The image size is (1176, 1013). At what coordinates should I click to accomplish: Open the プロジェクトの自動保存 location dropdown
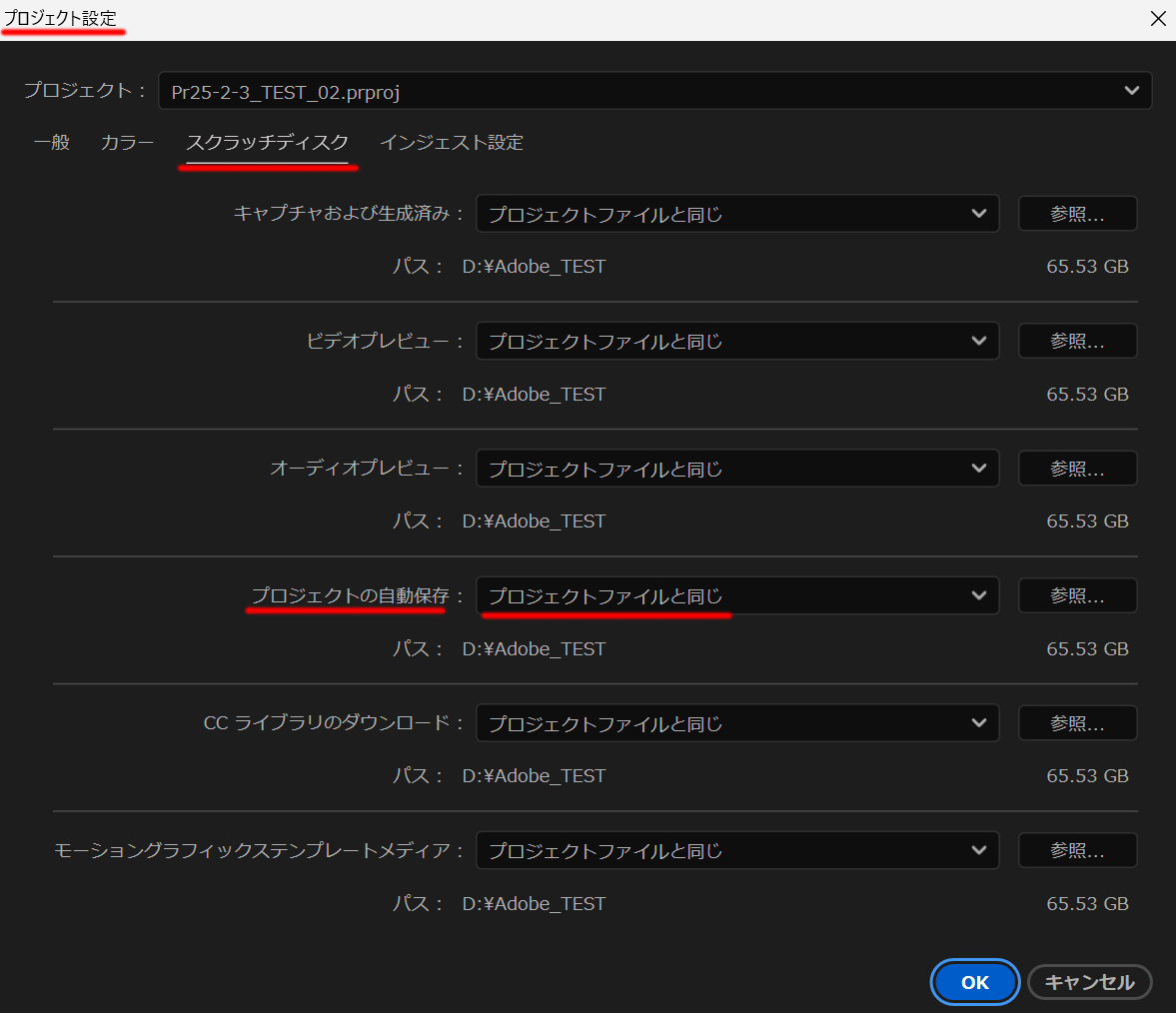point(737,595)
